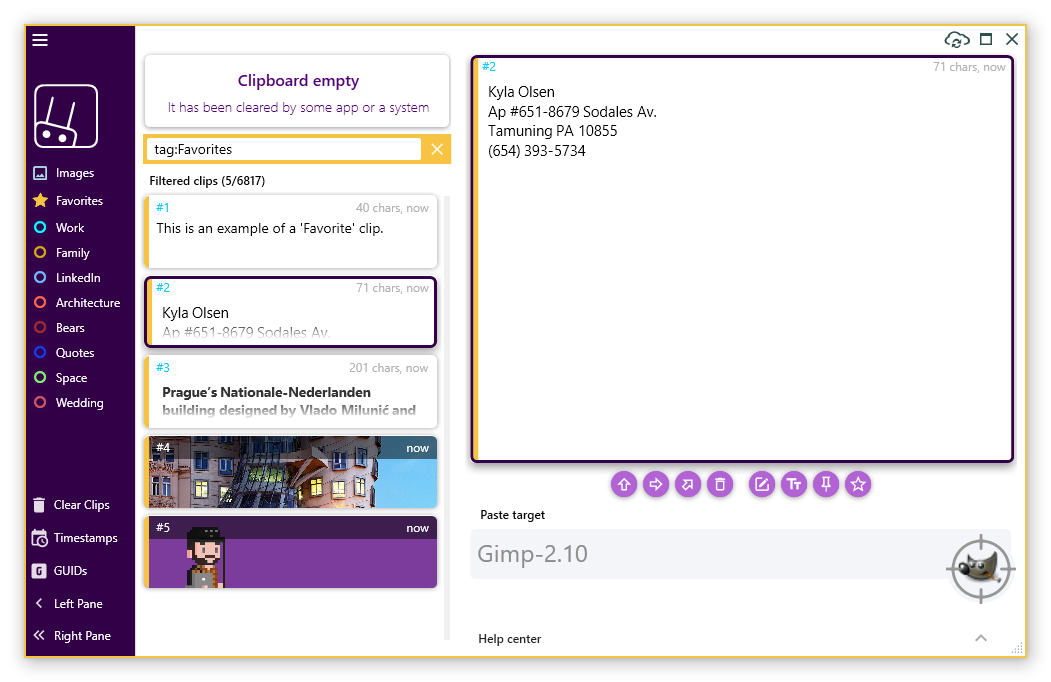Filter clips by Images
The image size is (1051, 682).
pos(64,173)
